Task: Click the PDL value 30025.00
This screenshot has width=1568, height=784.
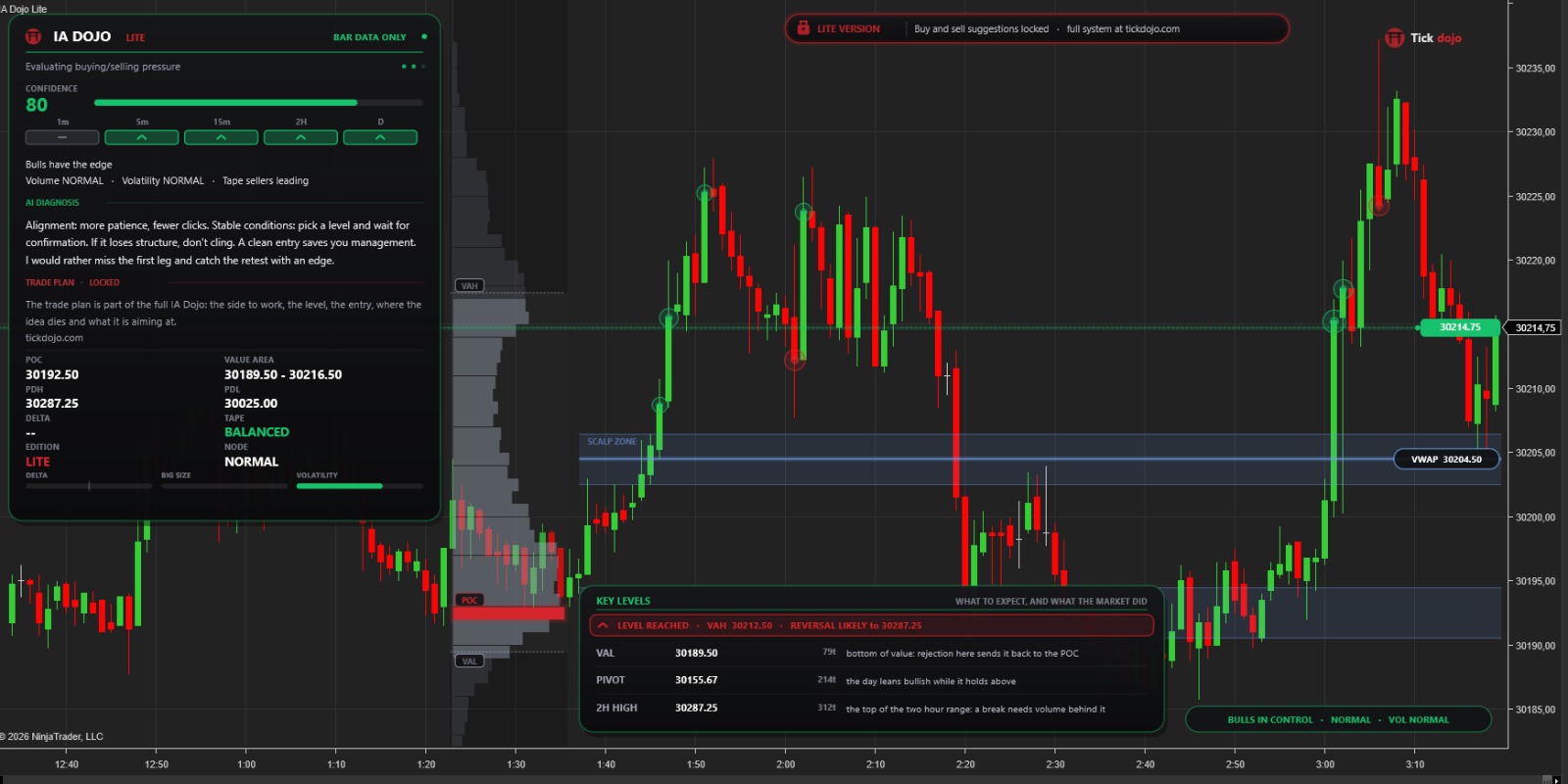Action: click(x=251, y=404)
